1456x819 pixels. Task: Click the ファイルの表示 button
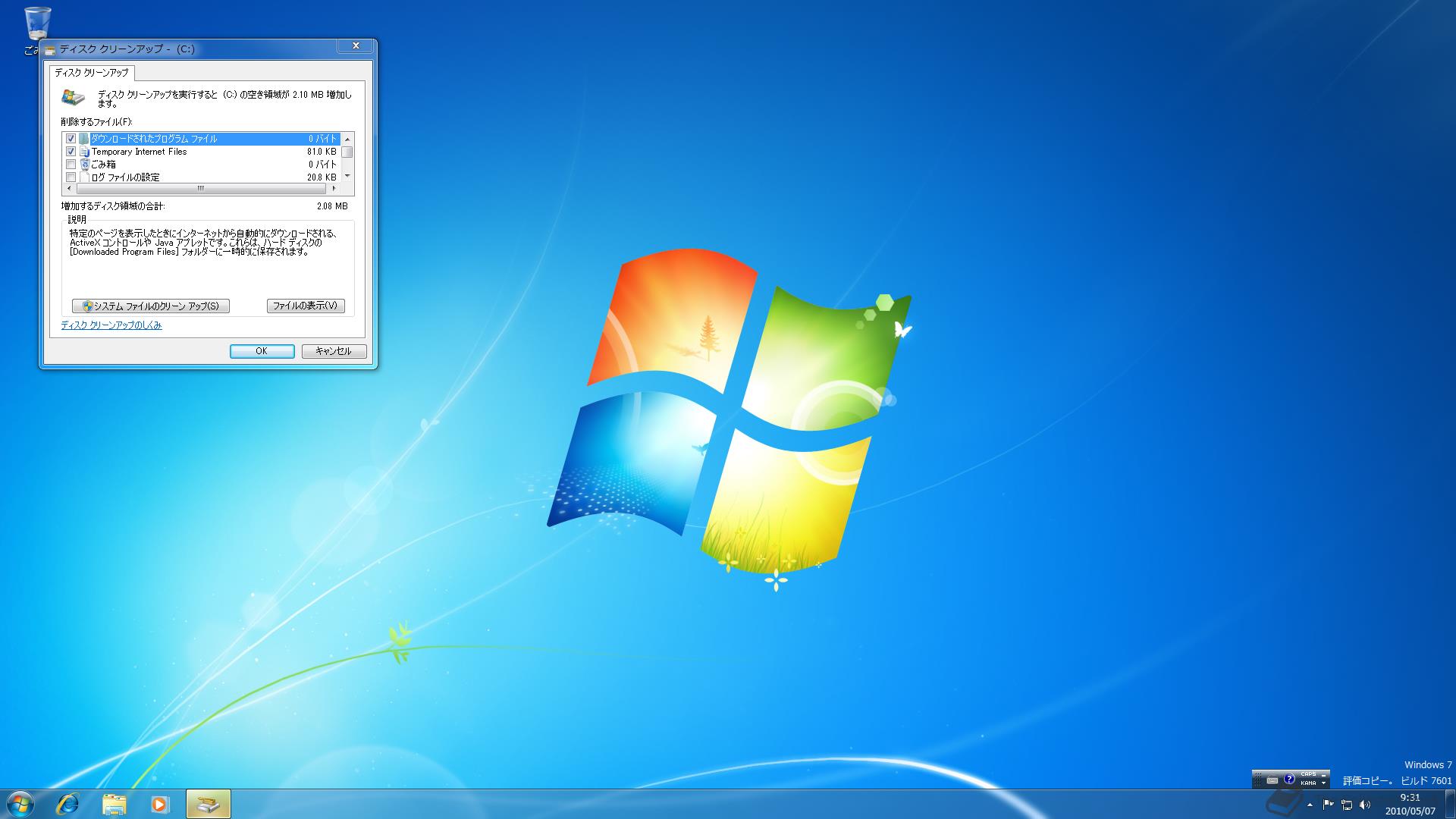click(306, 306)
